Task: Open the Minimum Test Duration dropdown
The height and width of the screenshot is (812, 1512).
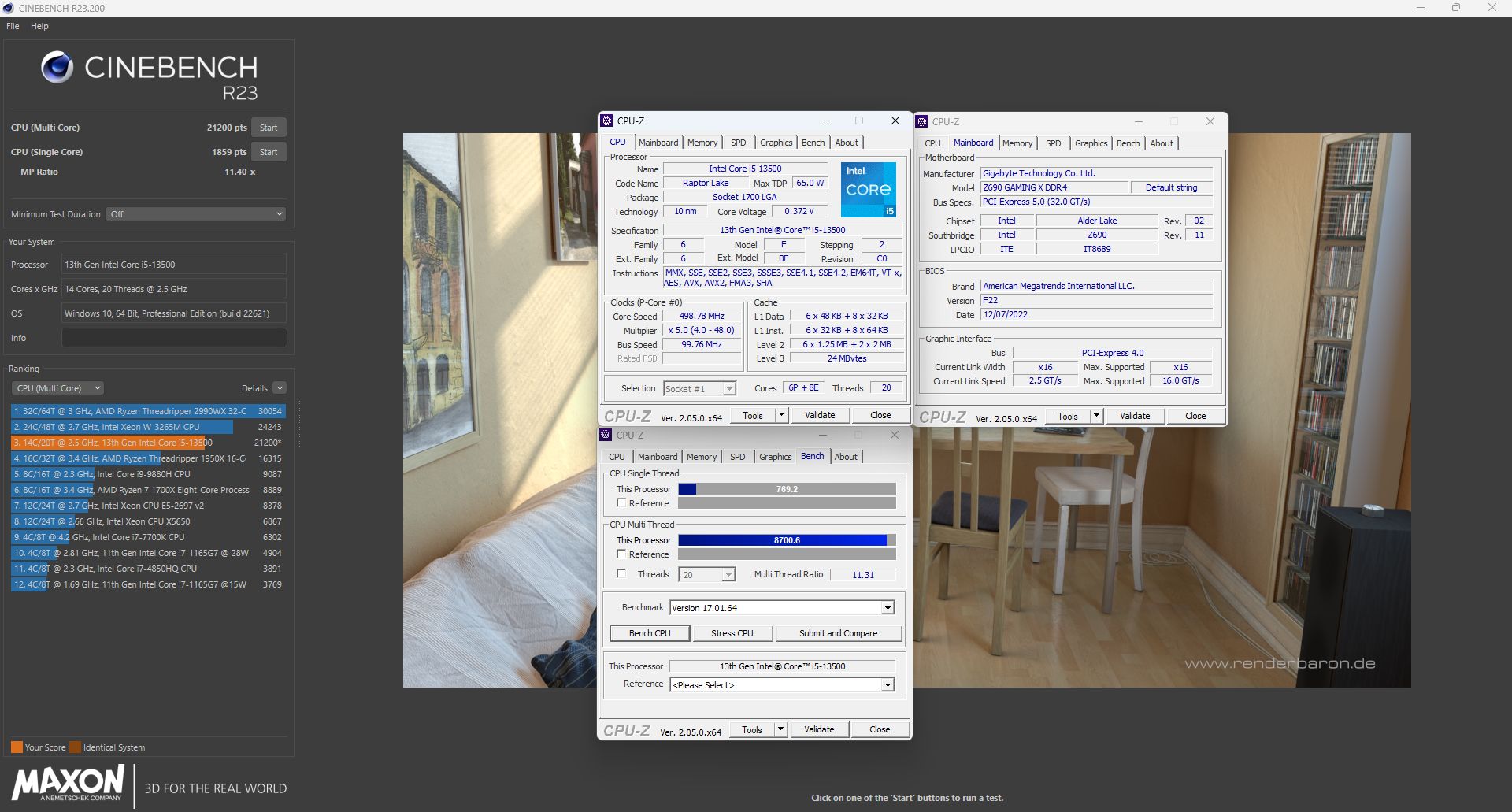Action: pyautogui.click(x=195, y=214)
